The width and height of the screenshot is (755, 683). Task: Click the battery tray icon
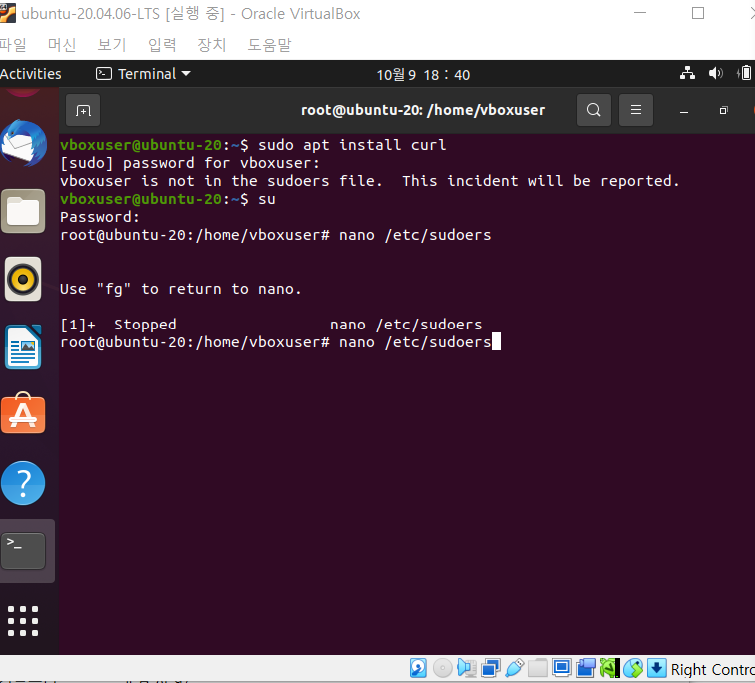[x=744, y=73]
